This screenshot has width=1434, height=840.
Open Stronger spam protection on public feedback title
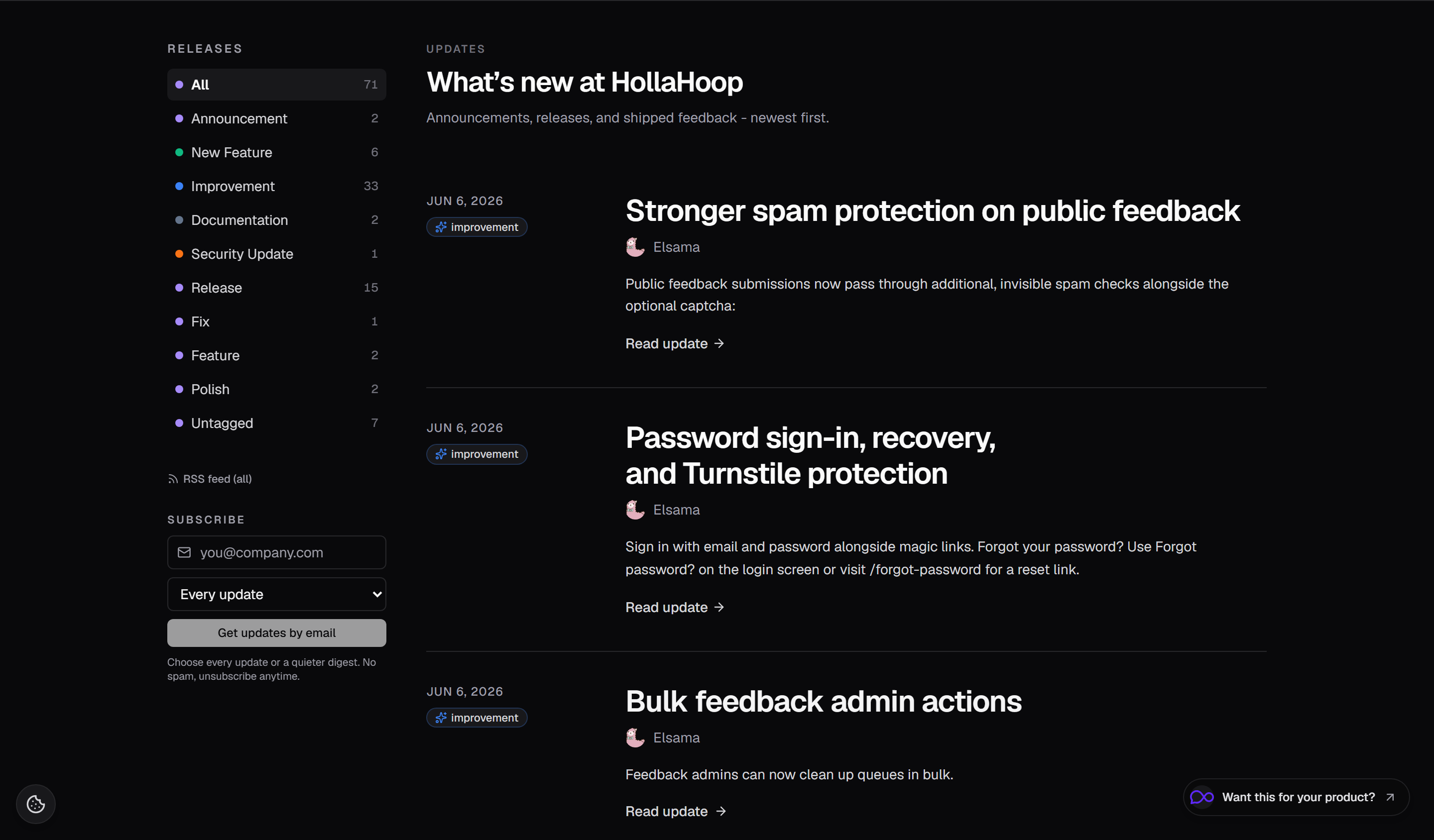coord(932,211)
